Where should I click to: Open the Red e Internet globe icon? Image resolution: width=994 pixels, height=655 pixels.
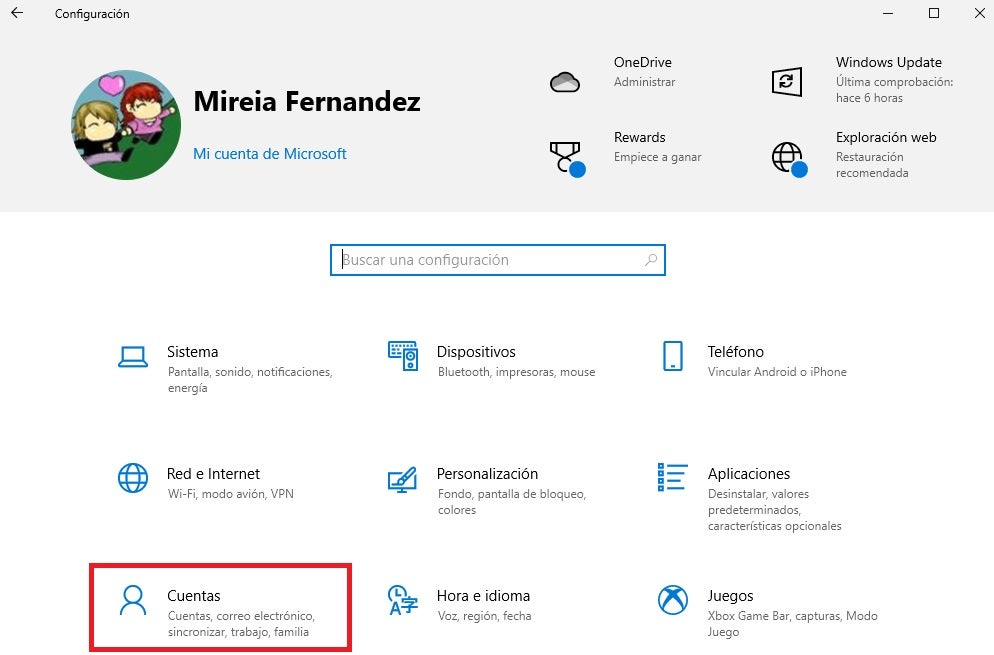[x=133, y=478]
